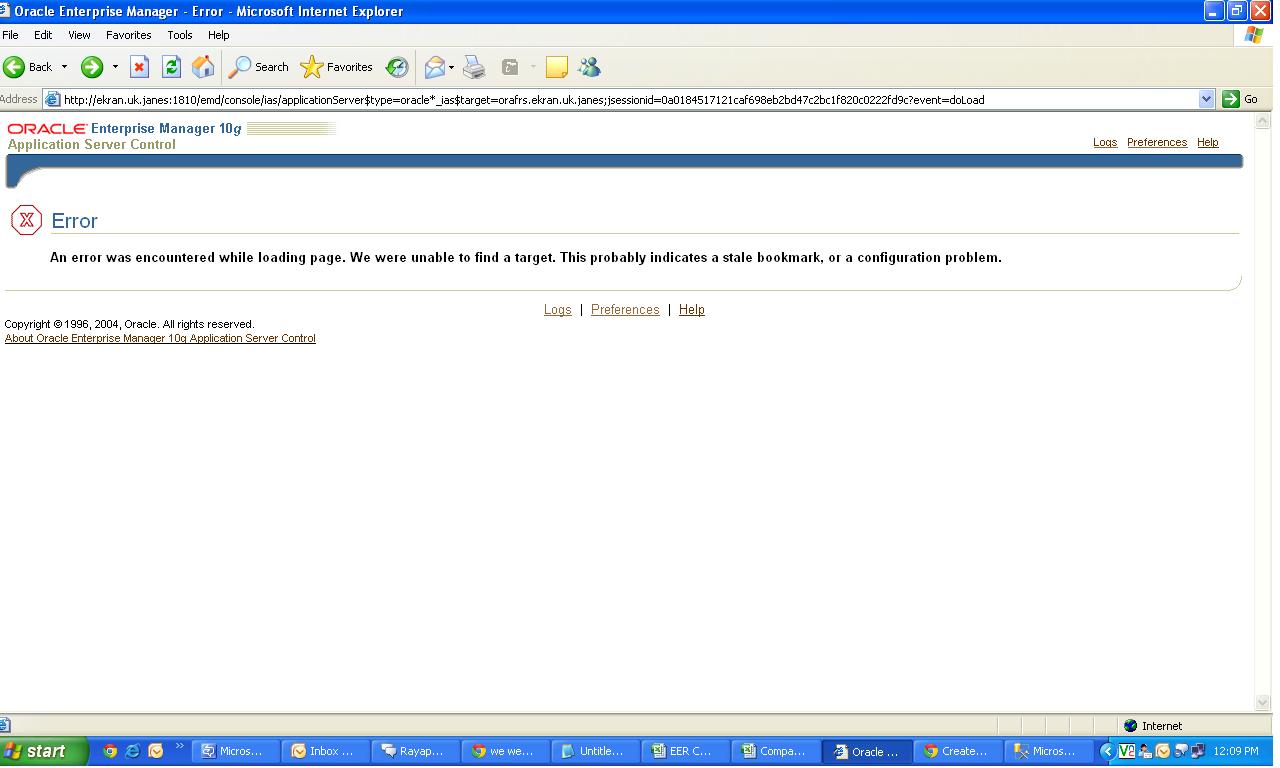Switch to the Create... Chrome taskbar window

coord(956,751)
